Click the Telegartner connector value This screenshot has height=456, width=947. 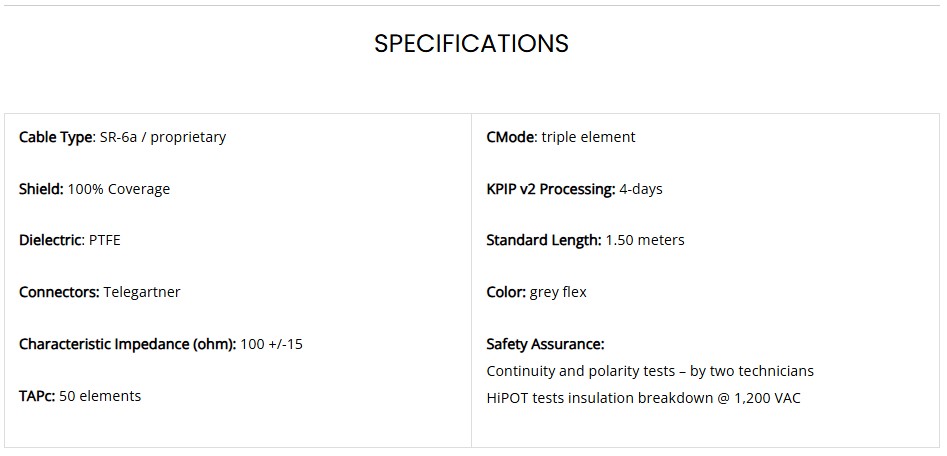[x=142, y=292]
